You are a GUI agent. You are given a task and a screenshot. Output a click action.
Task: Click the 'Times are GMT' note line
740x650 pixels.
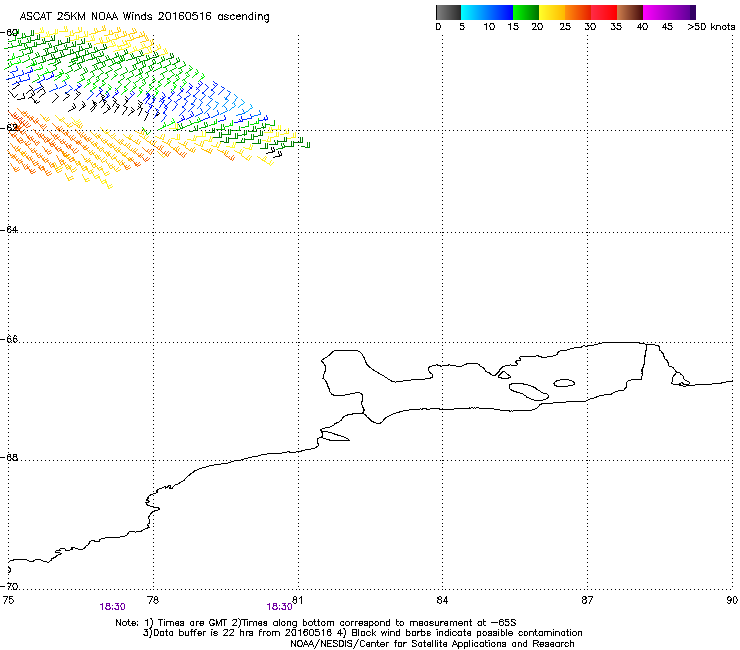(x=316, y=623)
